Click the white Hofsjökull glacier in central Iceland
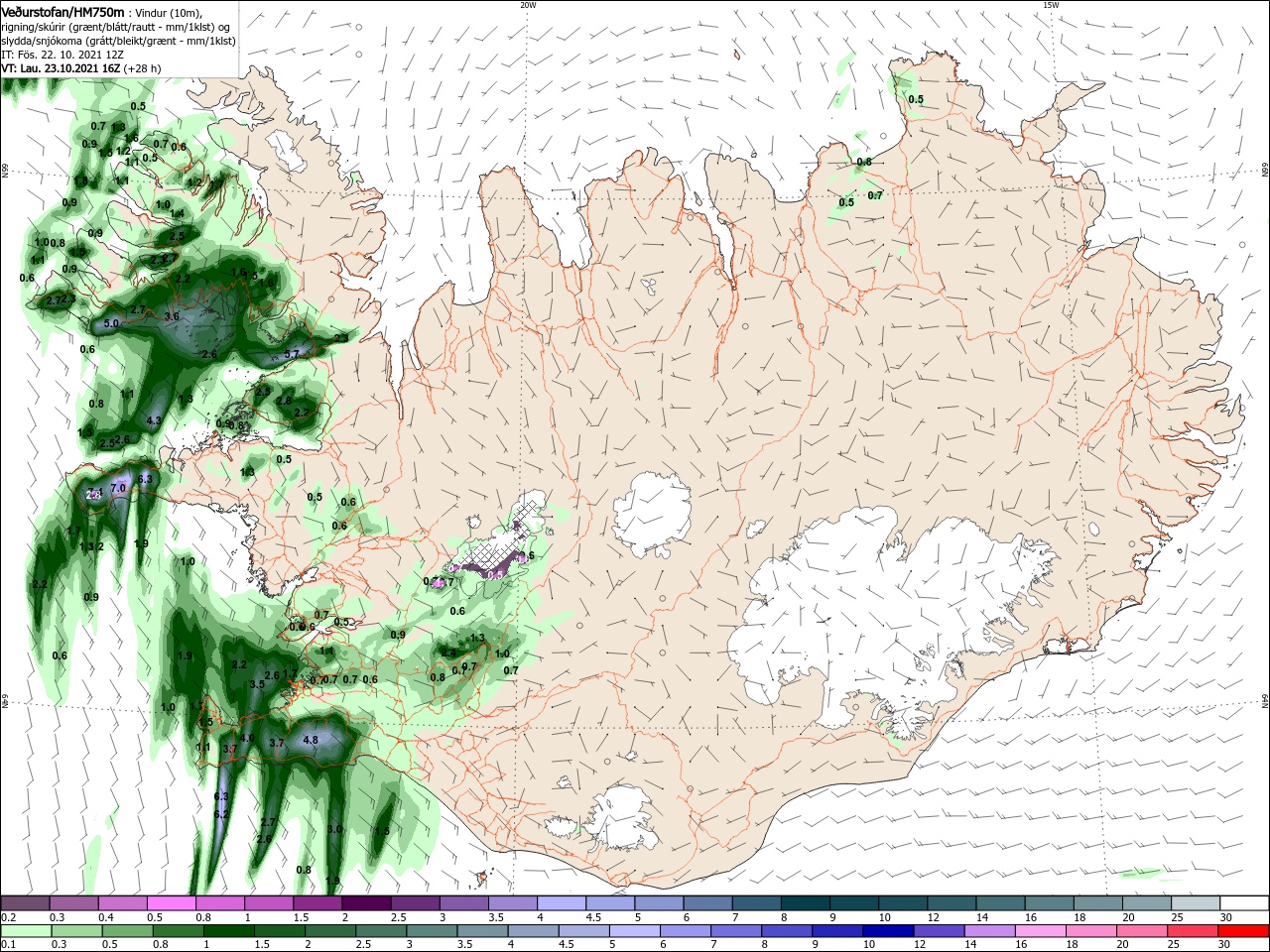Image resolution: width=1270 pixels, height=952 pixels. click(x=652, y=513)
